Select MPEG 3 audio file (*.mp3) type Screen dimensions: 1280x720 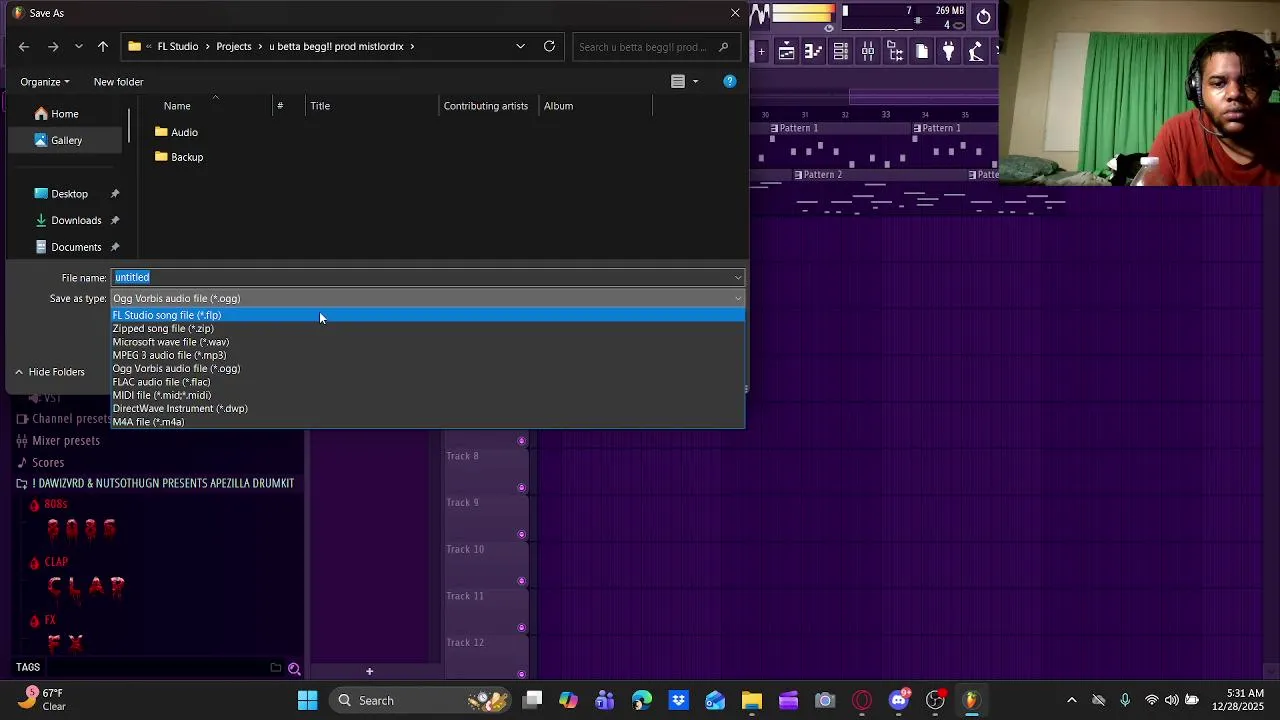428,355
